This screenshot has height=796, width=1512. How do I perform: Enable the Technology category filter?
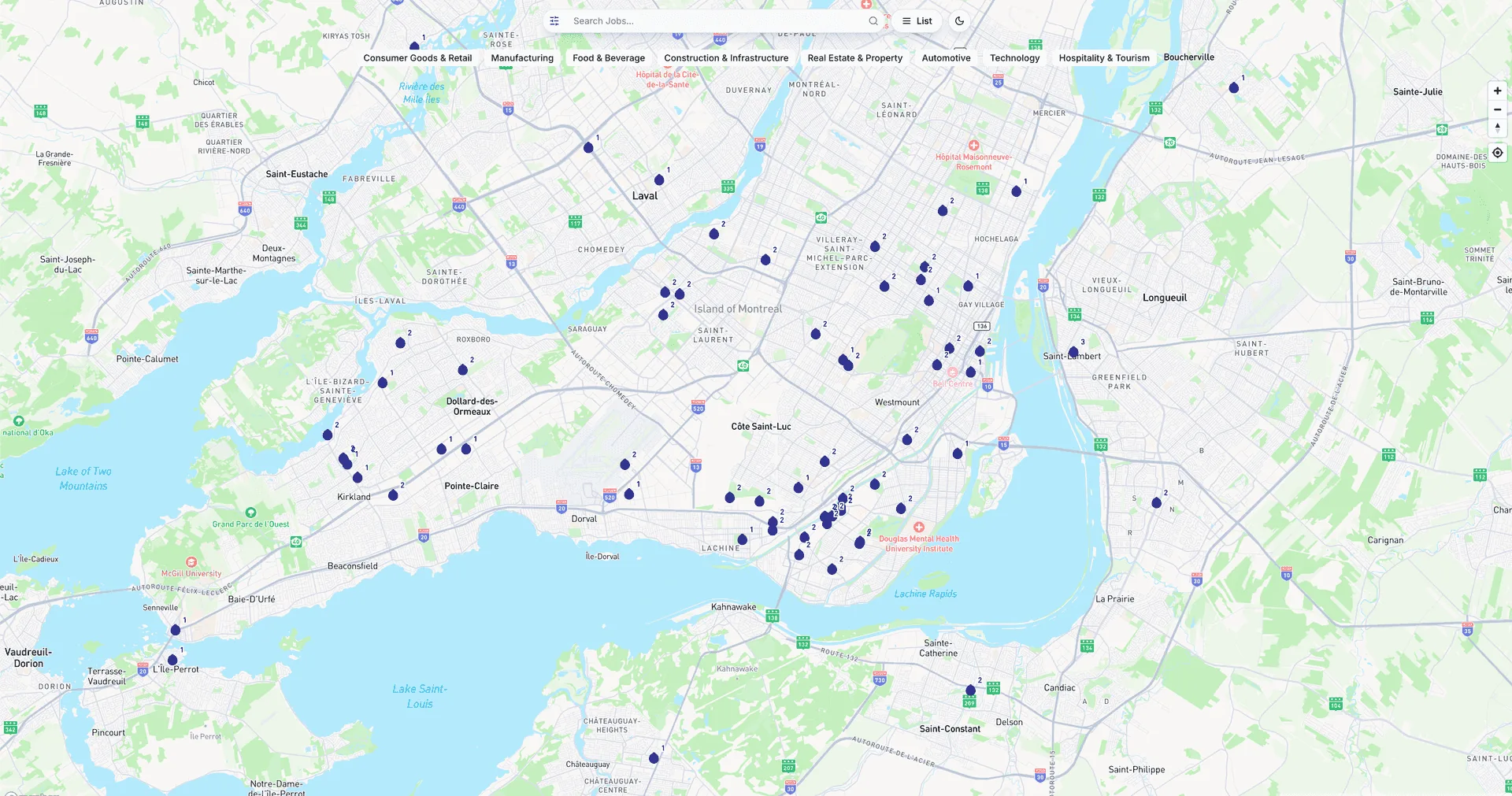point(1014,58)
